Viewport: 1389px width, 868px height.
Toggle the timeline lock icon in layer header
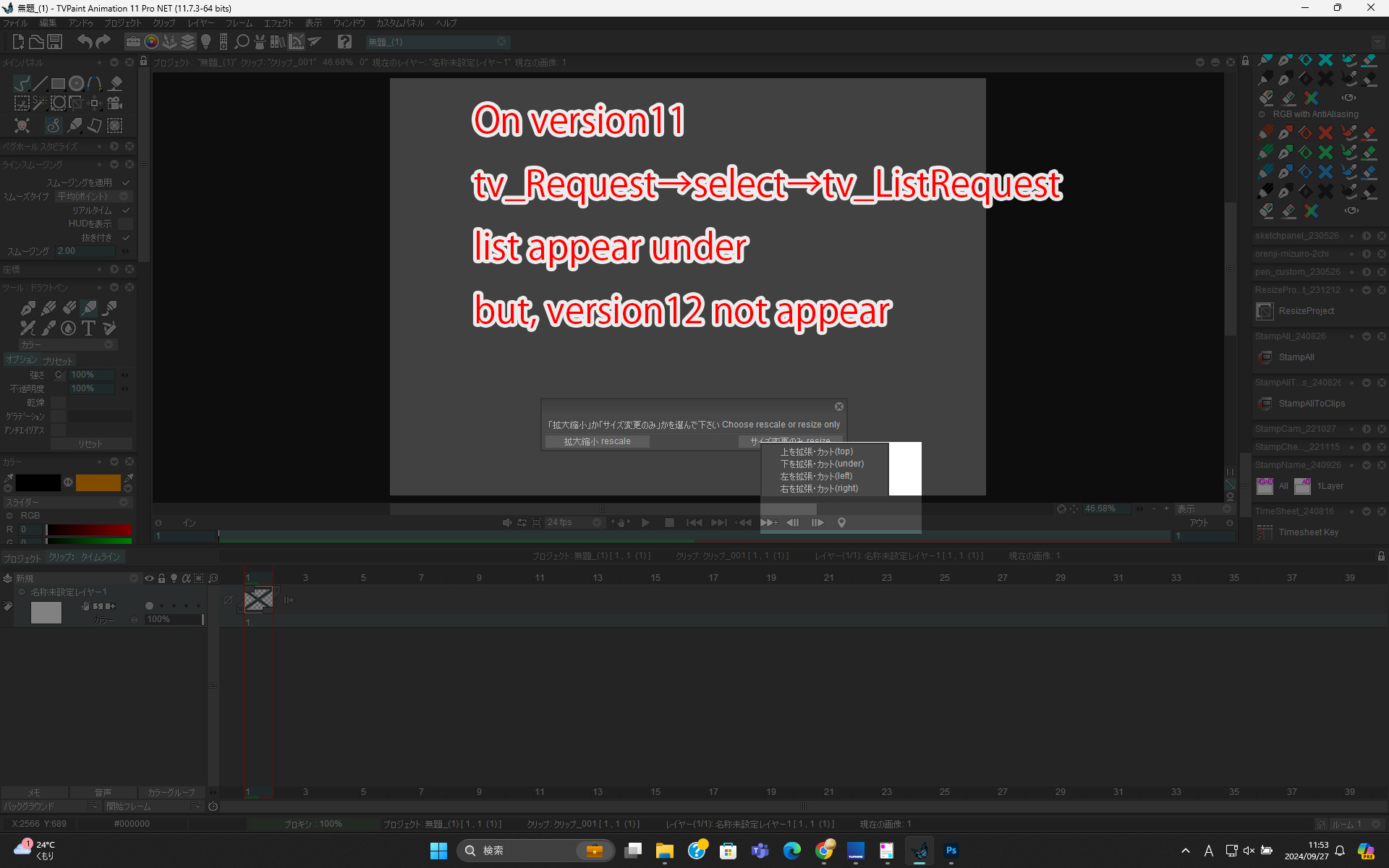coord(161,579)
